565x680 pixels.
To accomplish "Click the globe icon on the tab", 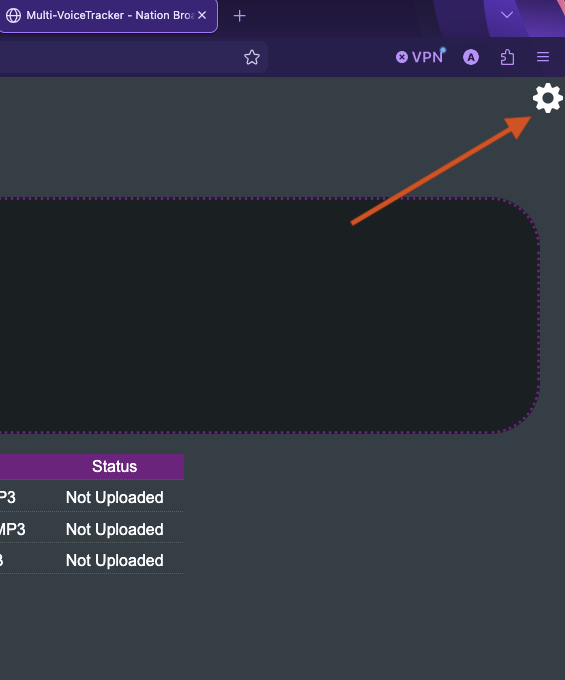I will point(13,15).
